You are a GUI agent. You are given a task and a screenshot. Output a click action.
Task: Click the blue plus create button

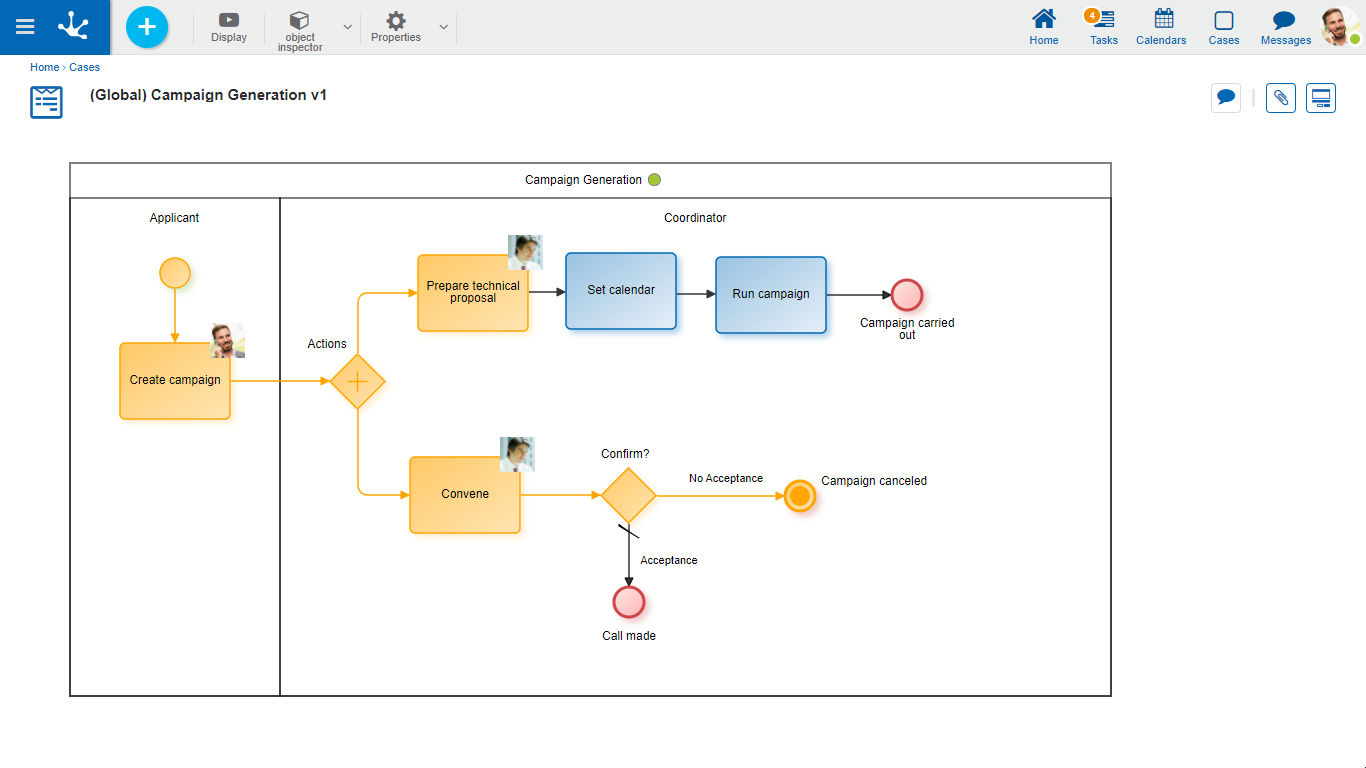147,27
